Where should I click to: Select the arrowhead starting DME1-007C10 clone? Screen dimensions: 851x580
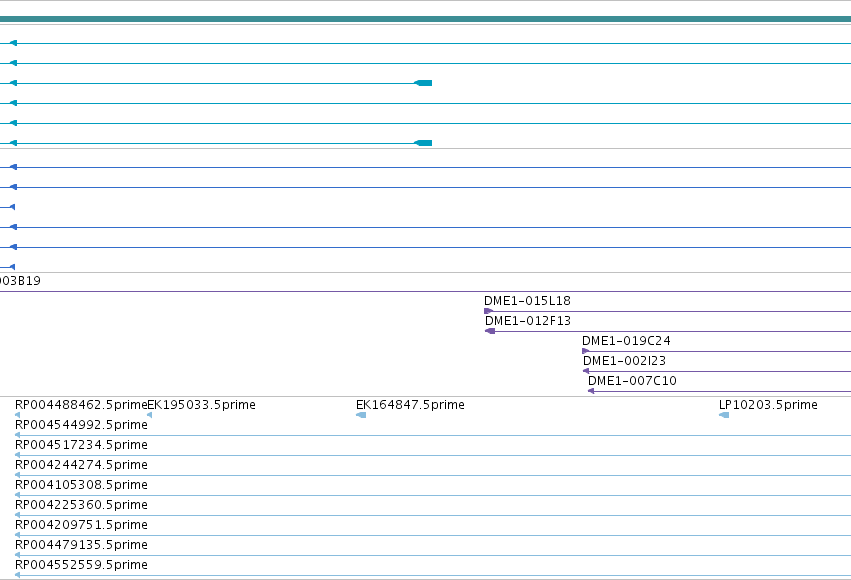point(591,391)
